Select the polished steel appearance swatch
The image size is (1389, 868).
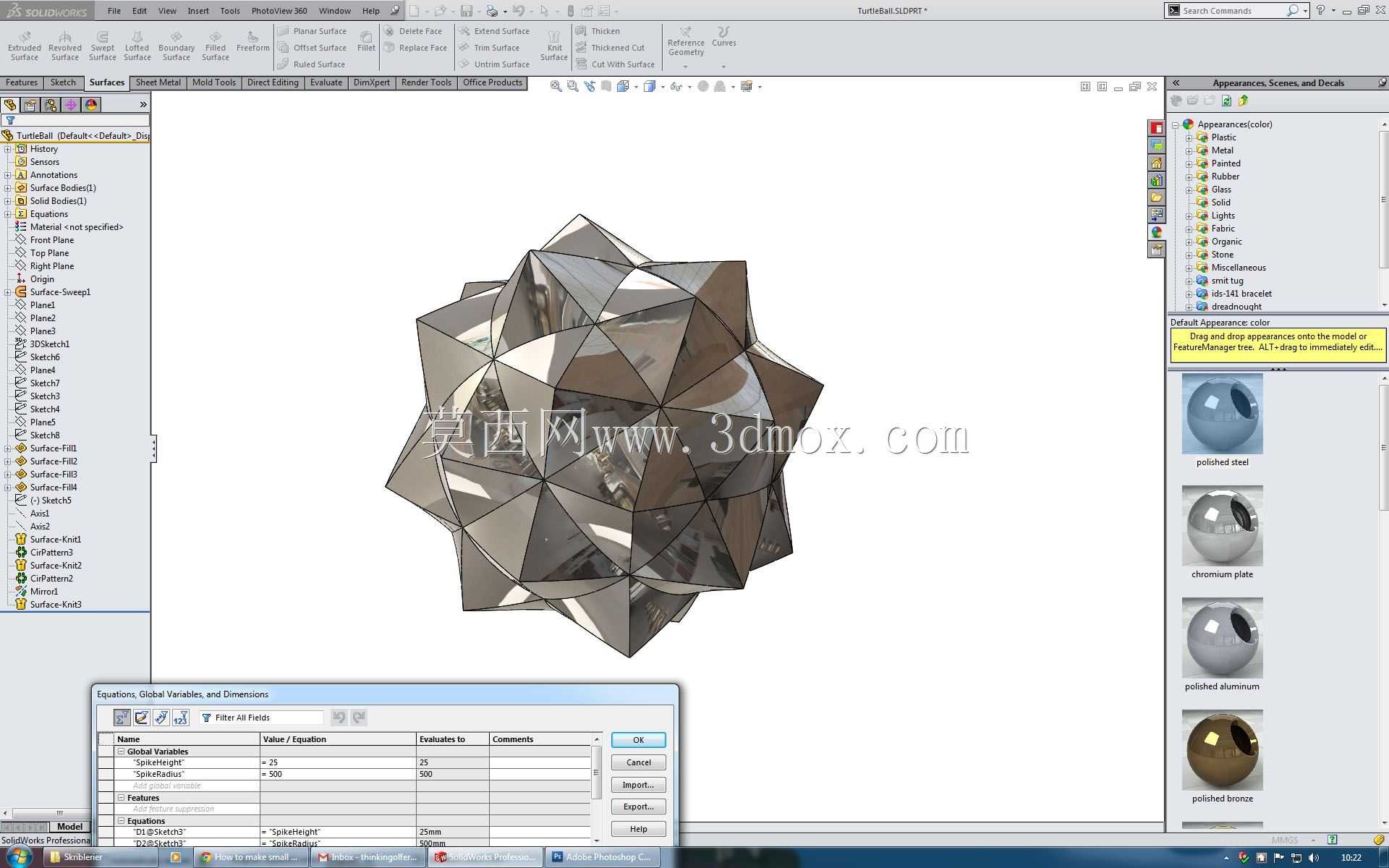pos(1223,414)
